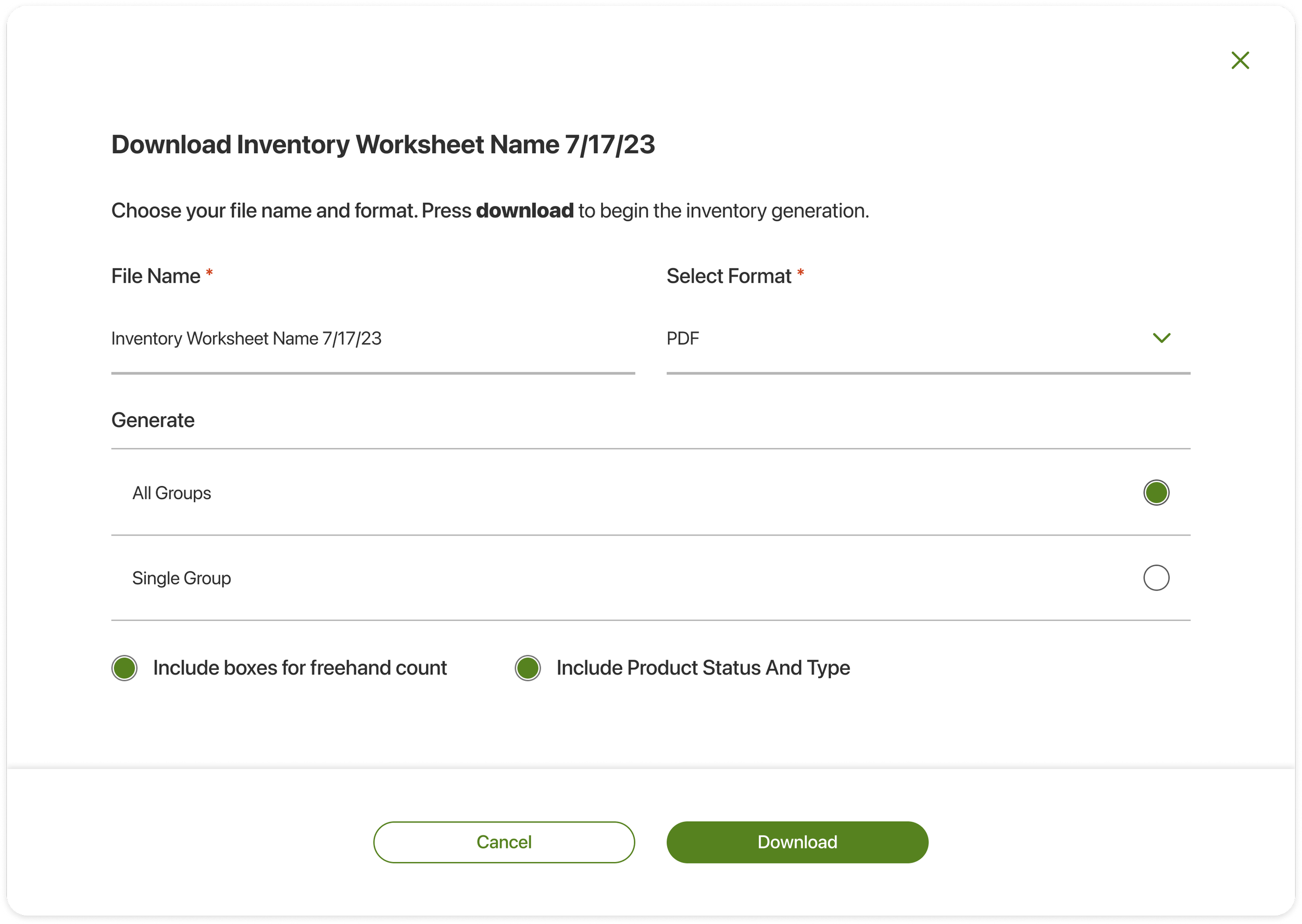Select the Single Group radio button
This screenshot has height=924, width=1302.
pos(1156,578)
